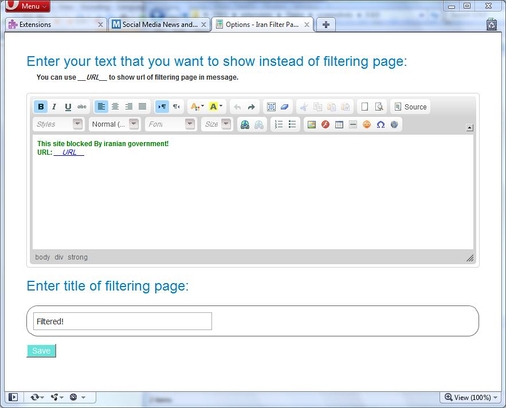This screenshot has height=408, width=506.
Task: Switch to Social Media News tab
Action: coord(159,24)
